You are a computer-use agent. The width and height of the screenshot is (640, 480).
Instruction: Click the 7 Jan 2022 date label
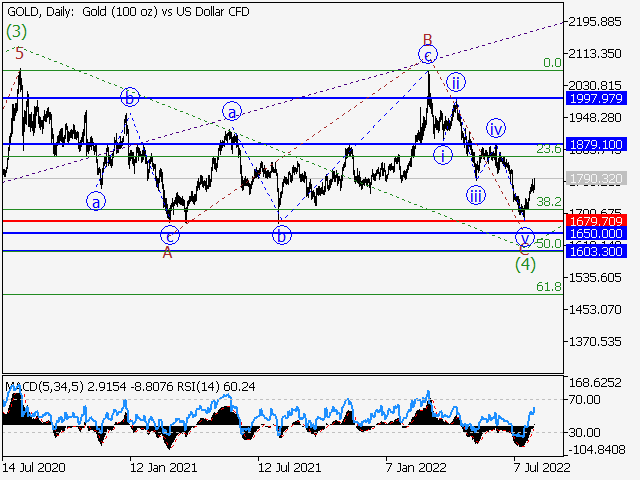pos(416,467)
